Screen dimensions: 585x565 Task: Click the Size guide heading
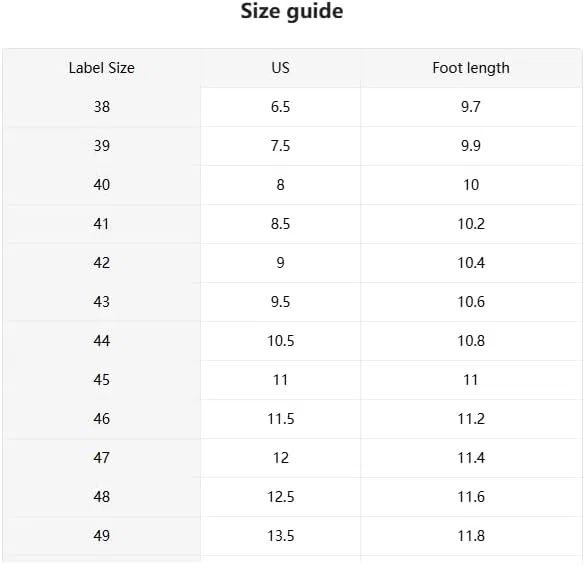pyautogui.click(x=292, y=11)
